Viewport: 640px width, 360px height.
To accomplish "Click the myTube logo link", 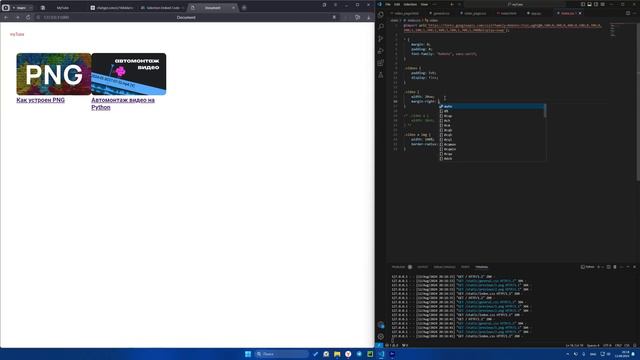I will click(x=17, y=34).
